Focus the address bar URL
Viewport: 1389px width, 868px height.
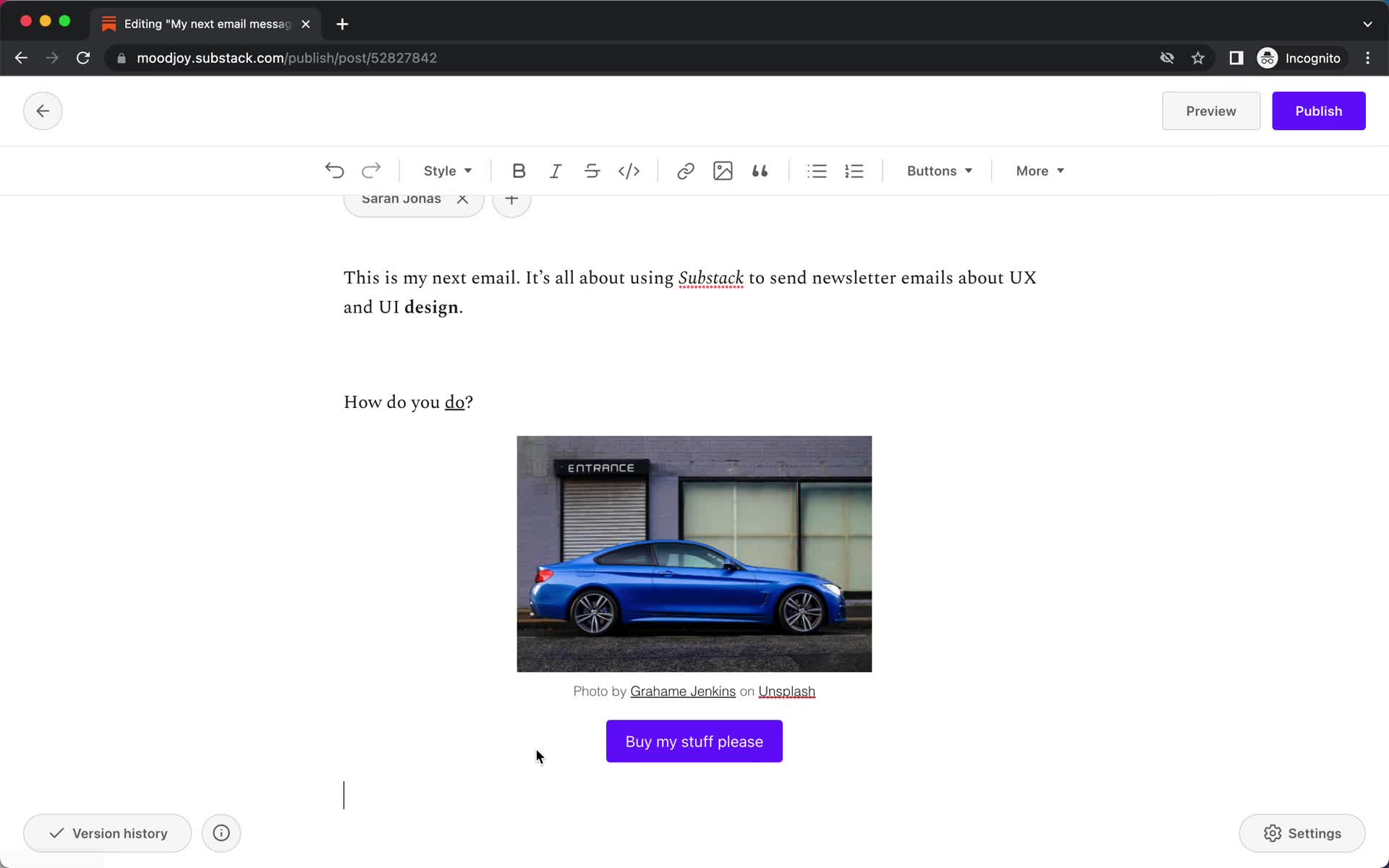(286, 58)
